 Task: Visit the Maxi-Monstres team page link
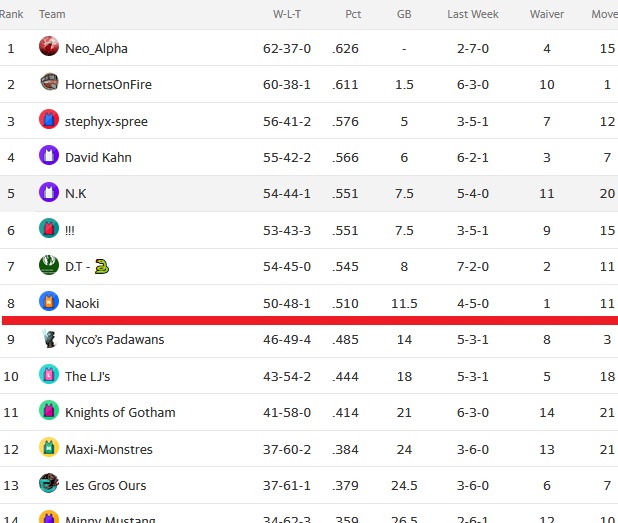point(109,449)
